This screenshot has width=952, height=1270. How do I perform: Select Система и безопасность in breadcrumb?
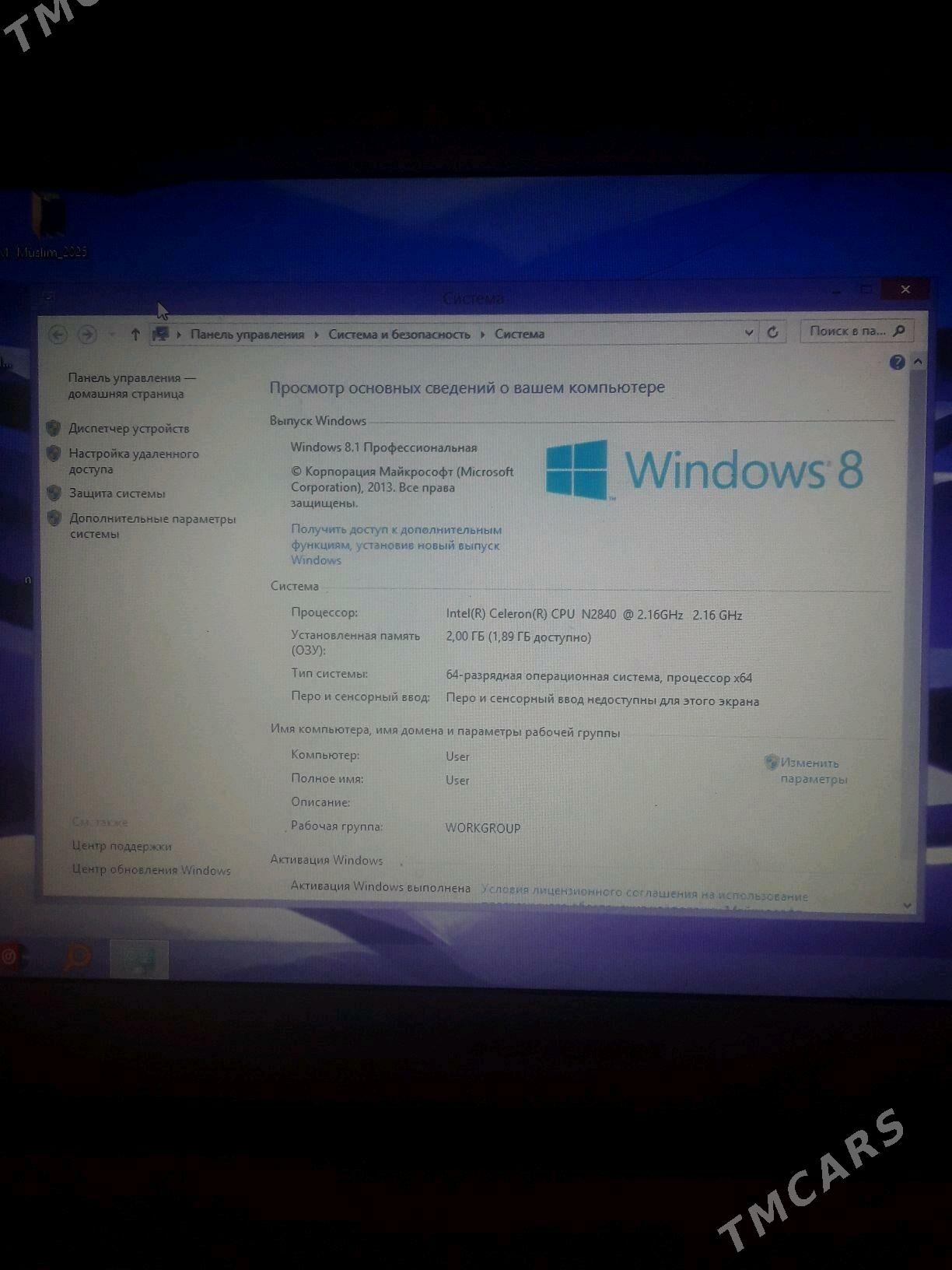[x=399, y=335]
